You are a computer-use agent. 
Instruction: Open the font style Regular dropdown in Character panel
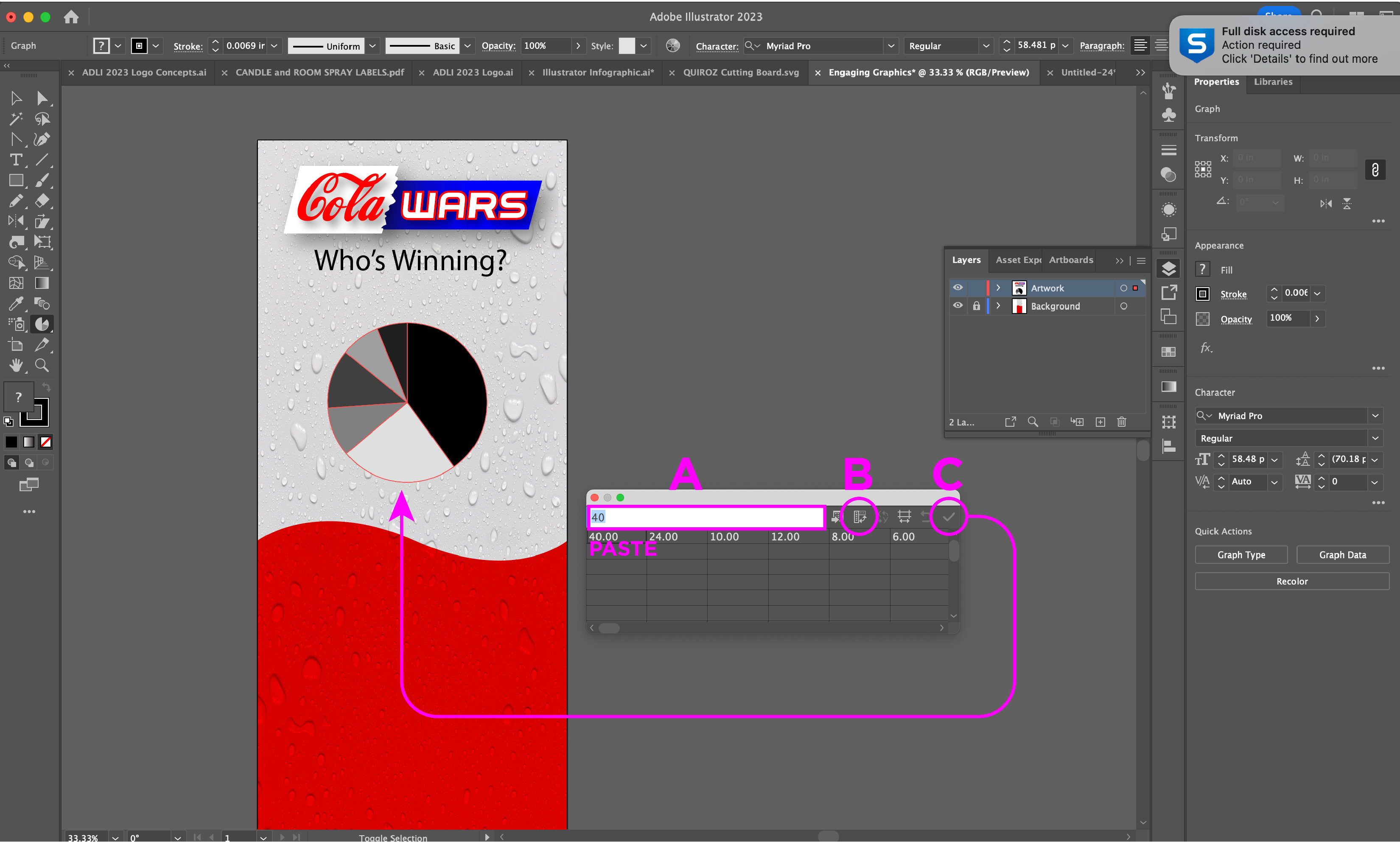pos(1375,438)
